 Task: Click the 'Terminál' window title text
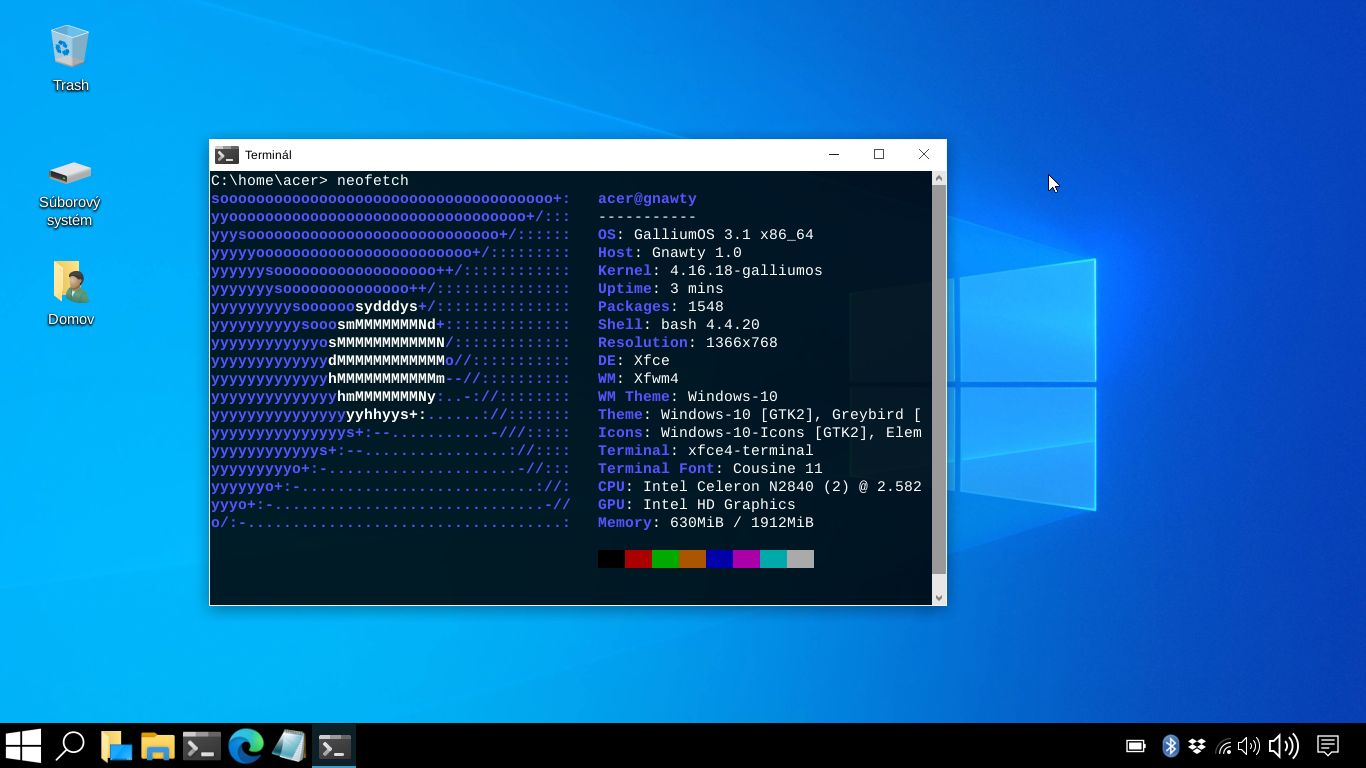(x=268, y=155)
